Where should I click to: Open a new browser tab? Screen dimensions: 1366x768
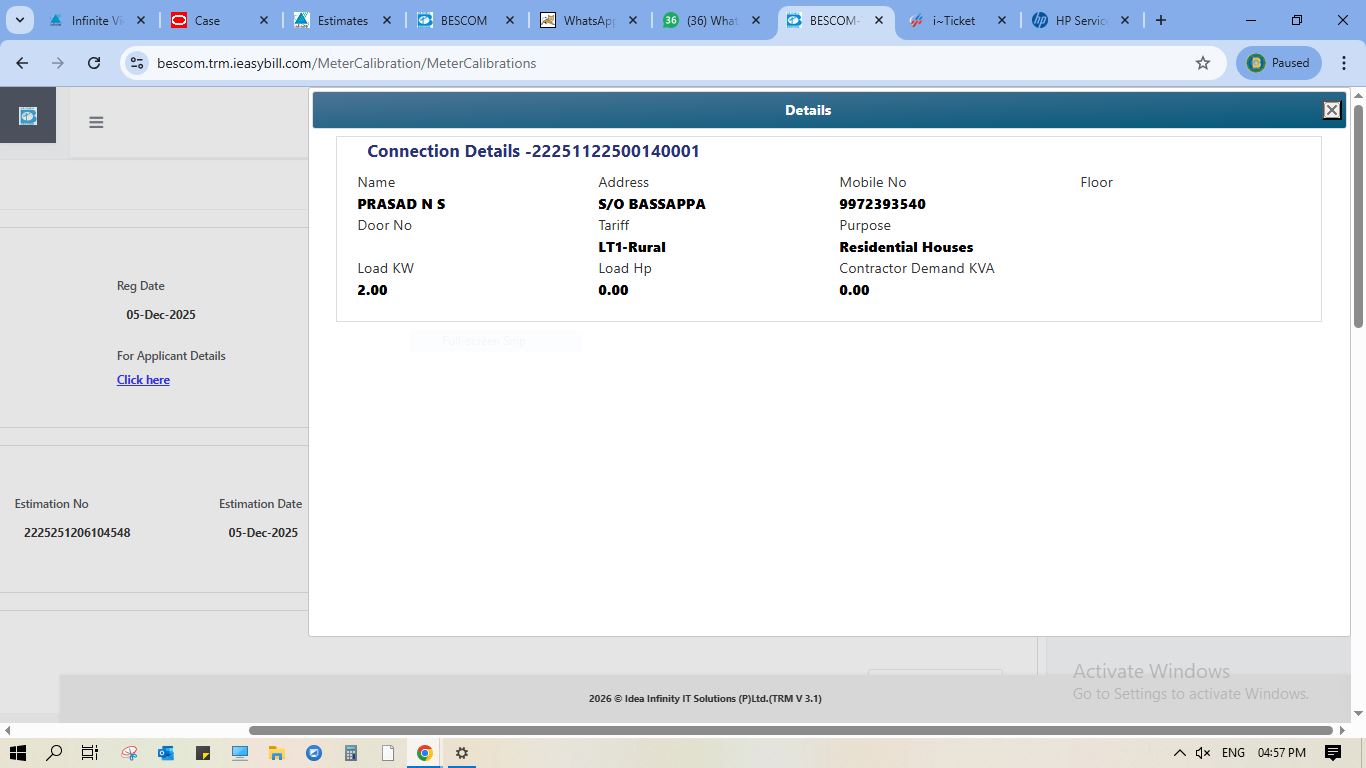tap(1161, 20)
